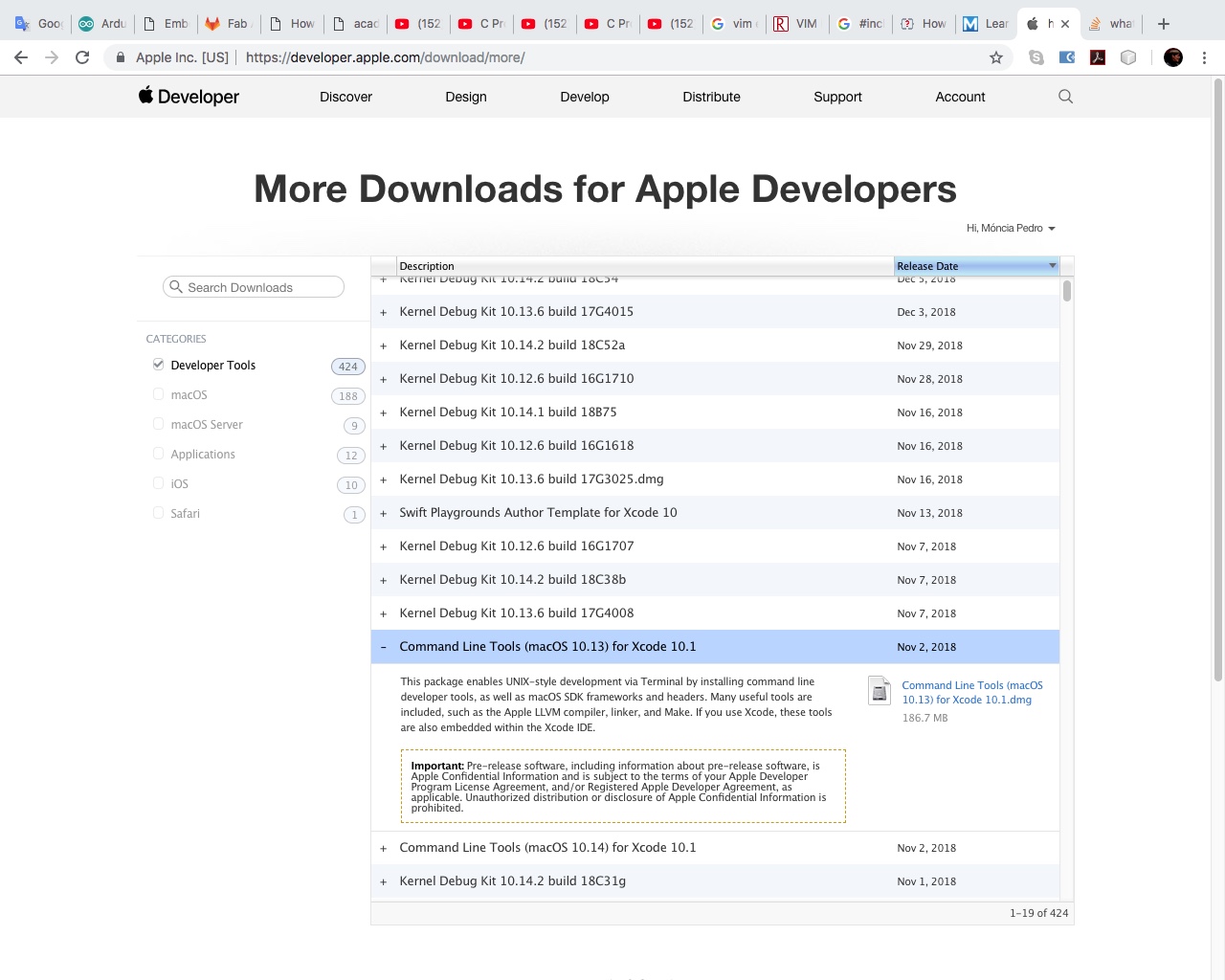
Task: Click the browser back arrow
Action: click(21, 57)
